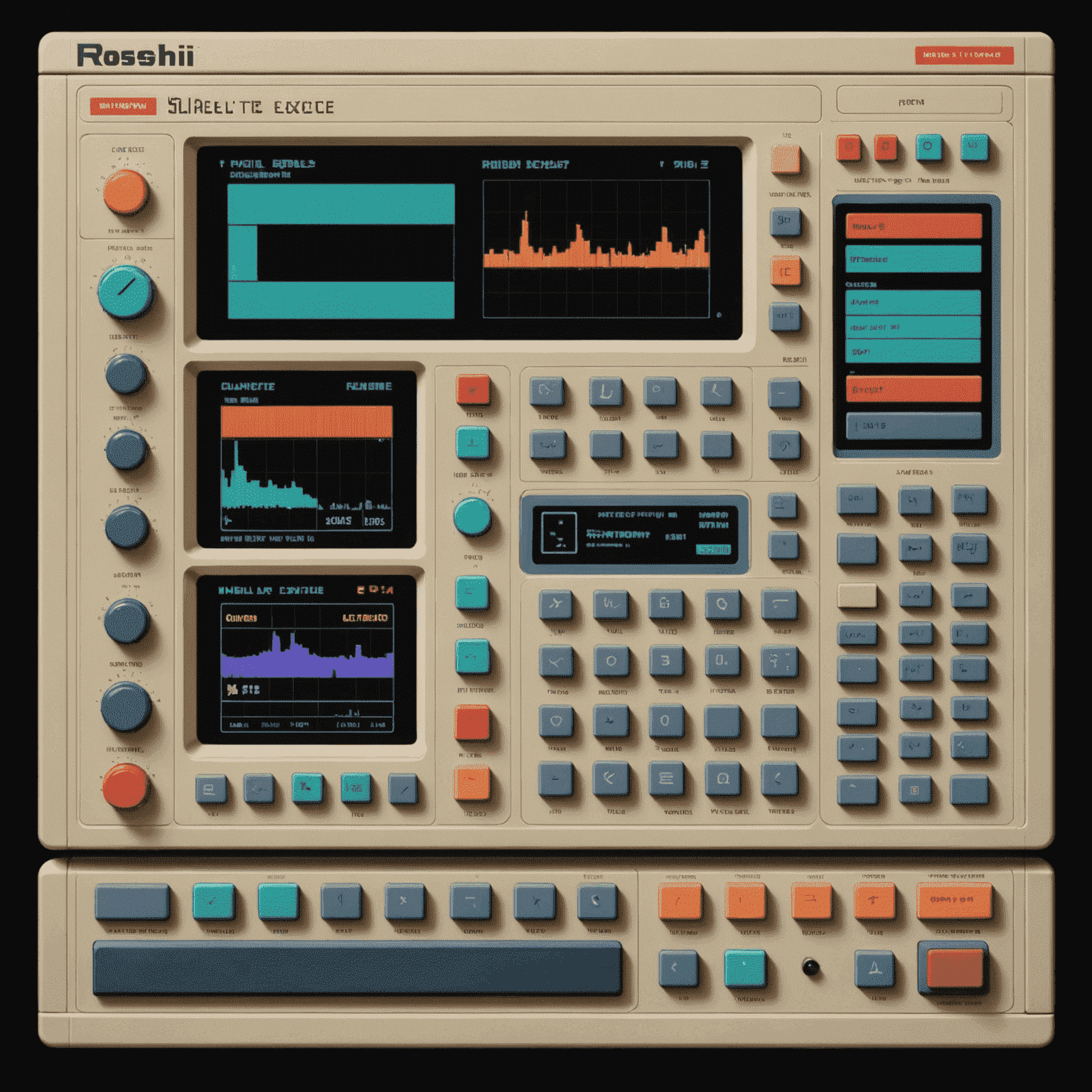This screenshot has width=1092, height=1092.
Task: Tap the first blue key in the row beneath the purple display
Action: [210, 789]
